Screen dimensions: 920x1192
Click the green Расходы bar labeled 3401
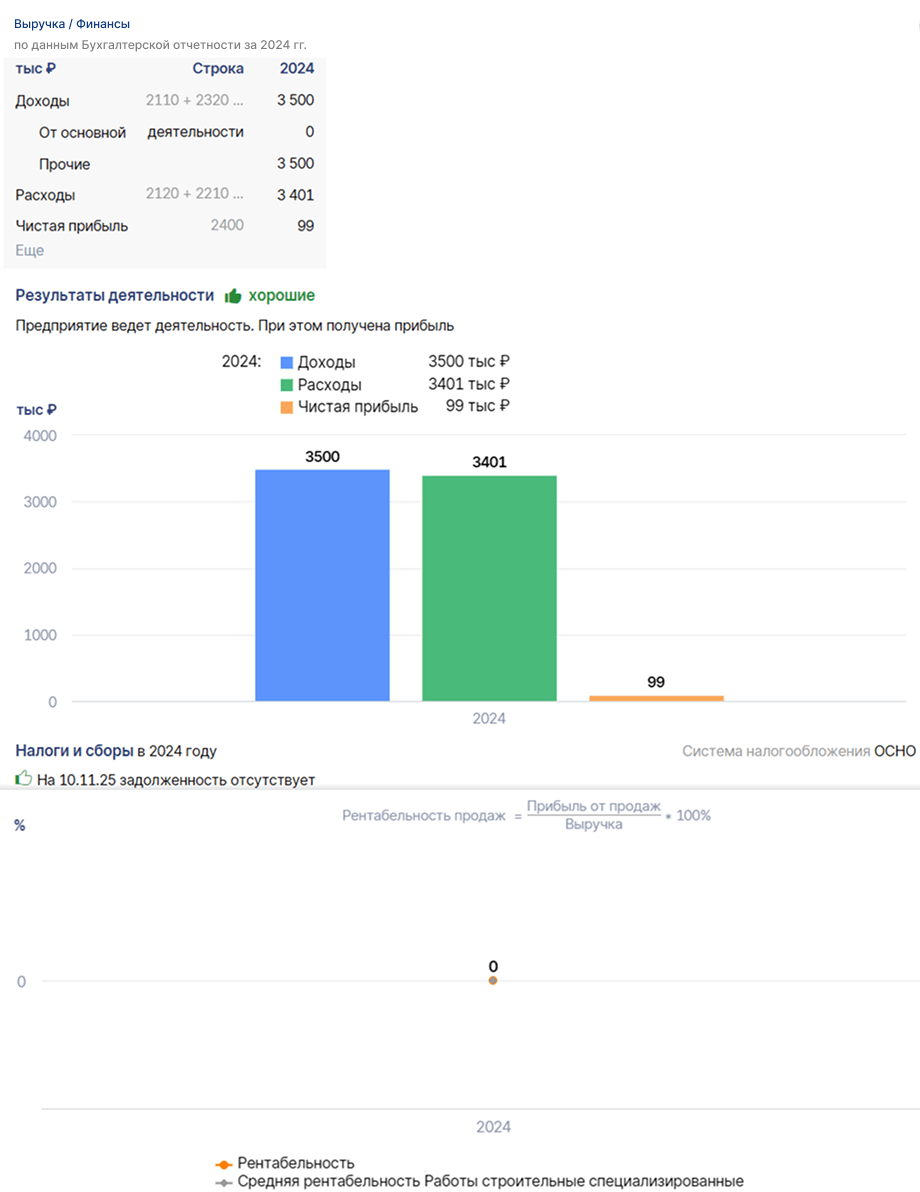[x=489, y=588]
